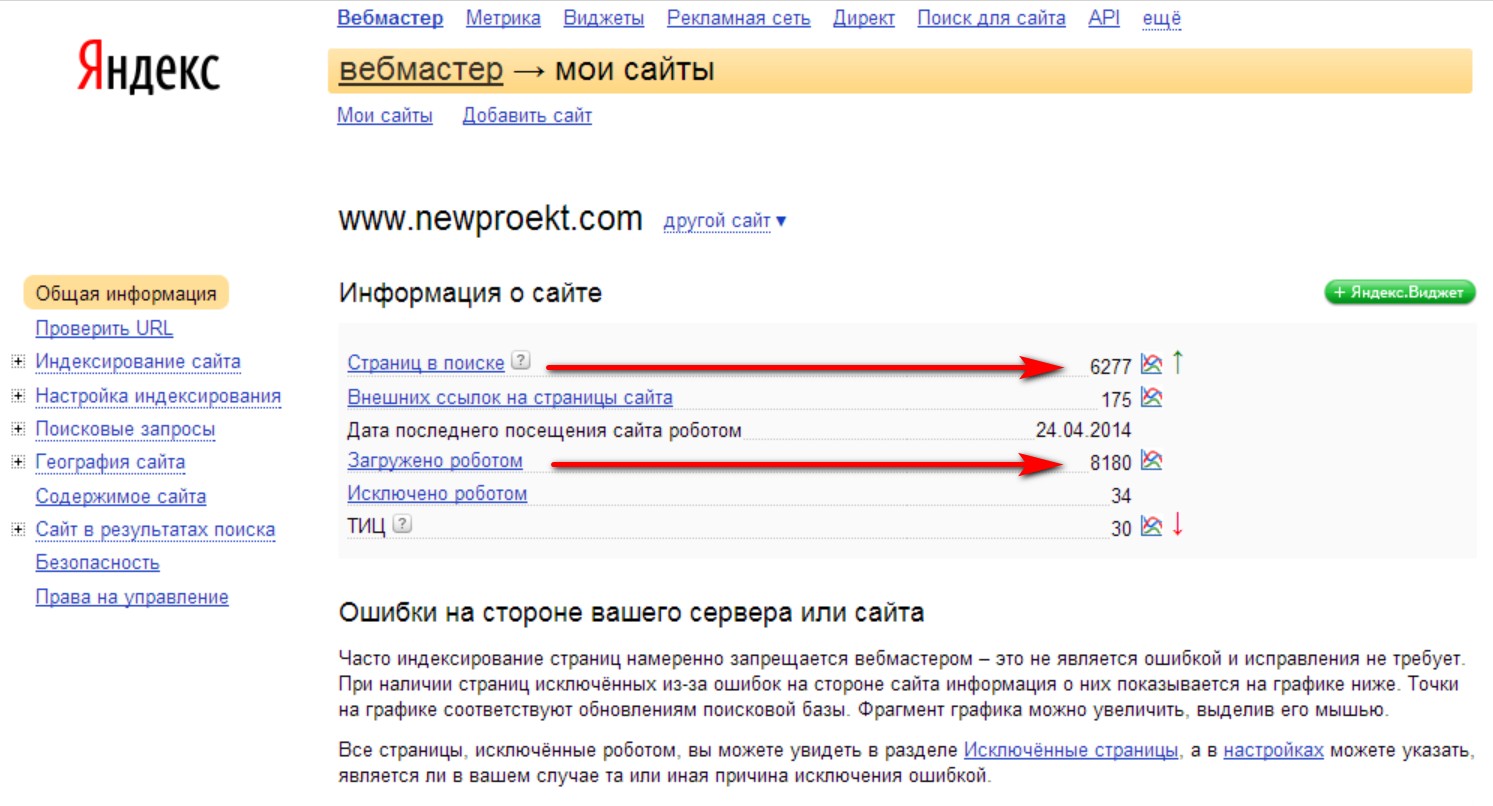Expand Настройка индексирования plus box

click(17, 396)
